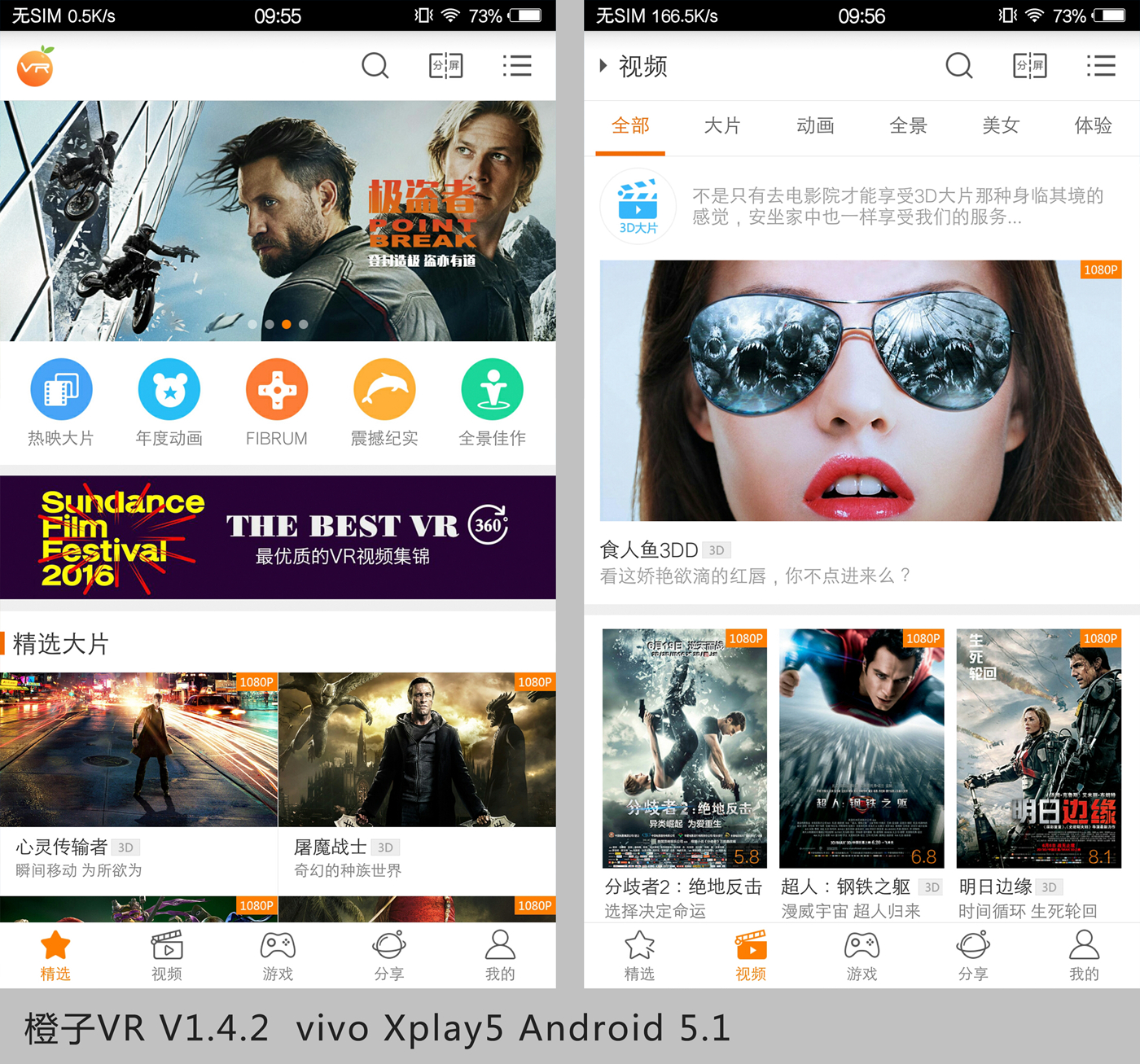Switch to the 大片 tab
Viewport: 1140px width, 1064px height.
(722, 125)
